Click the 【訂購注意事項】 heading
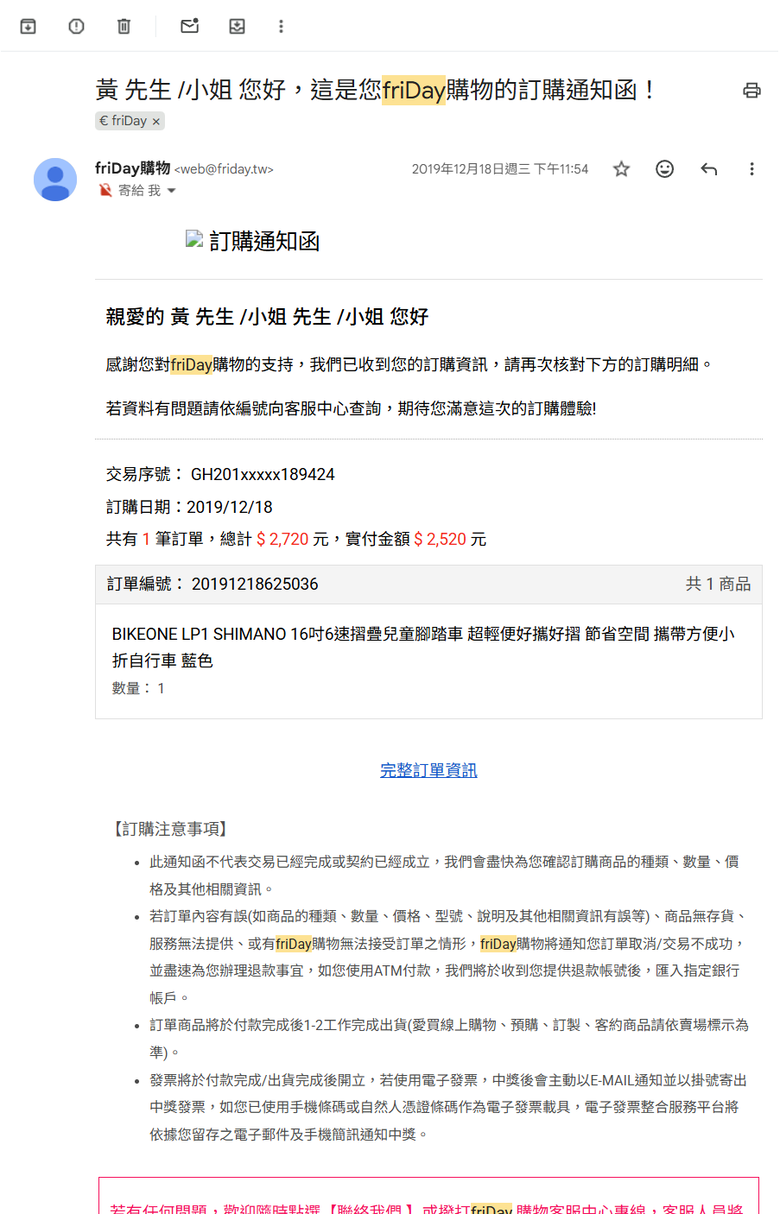Screen dimensions: 780x1214 170,829
